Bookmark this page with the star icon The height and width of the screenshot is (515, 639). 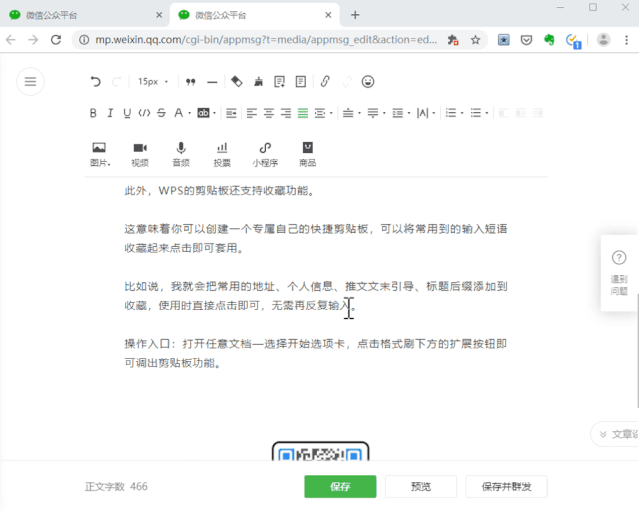click(x=475, y=40)
